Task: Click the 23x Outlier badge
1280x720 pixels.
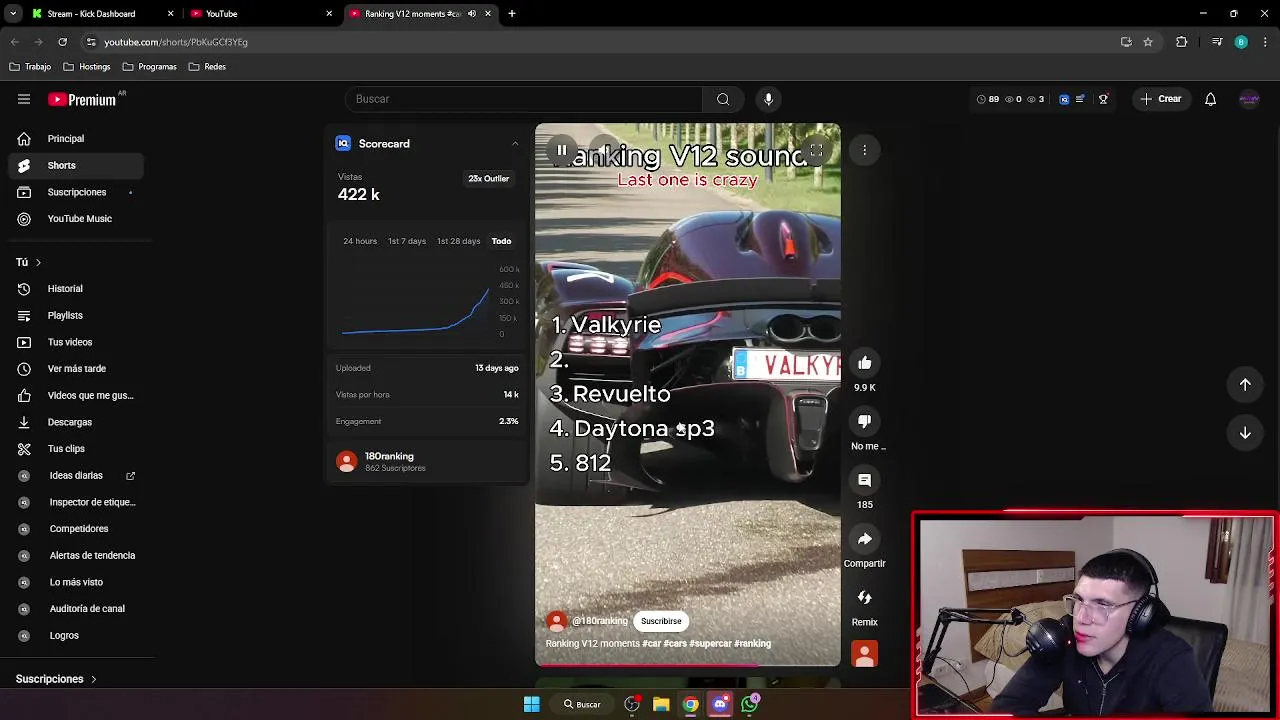Action: coord(489,179)
